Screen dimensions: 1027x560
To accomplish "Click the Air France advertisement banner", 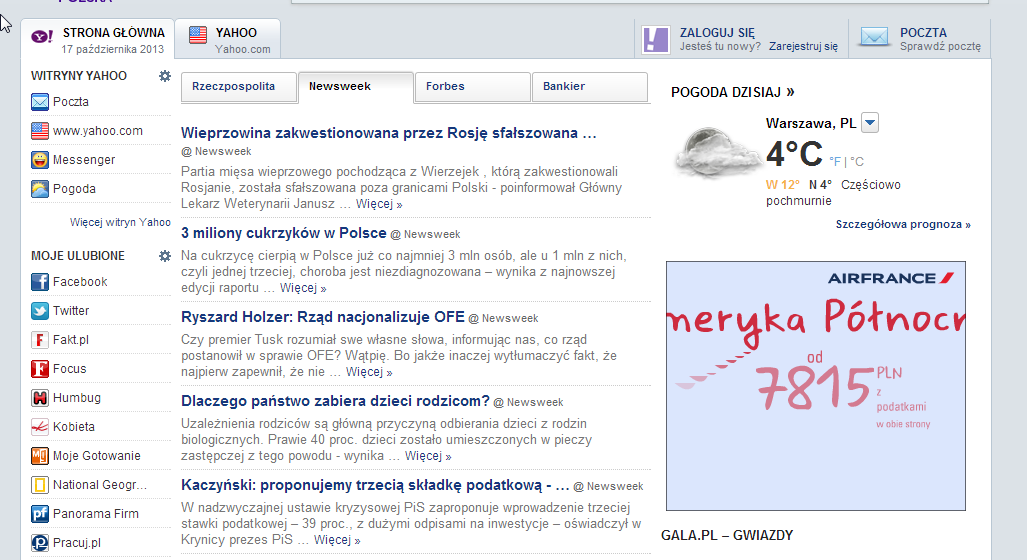I will 815,386.
